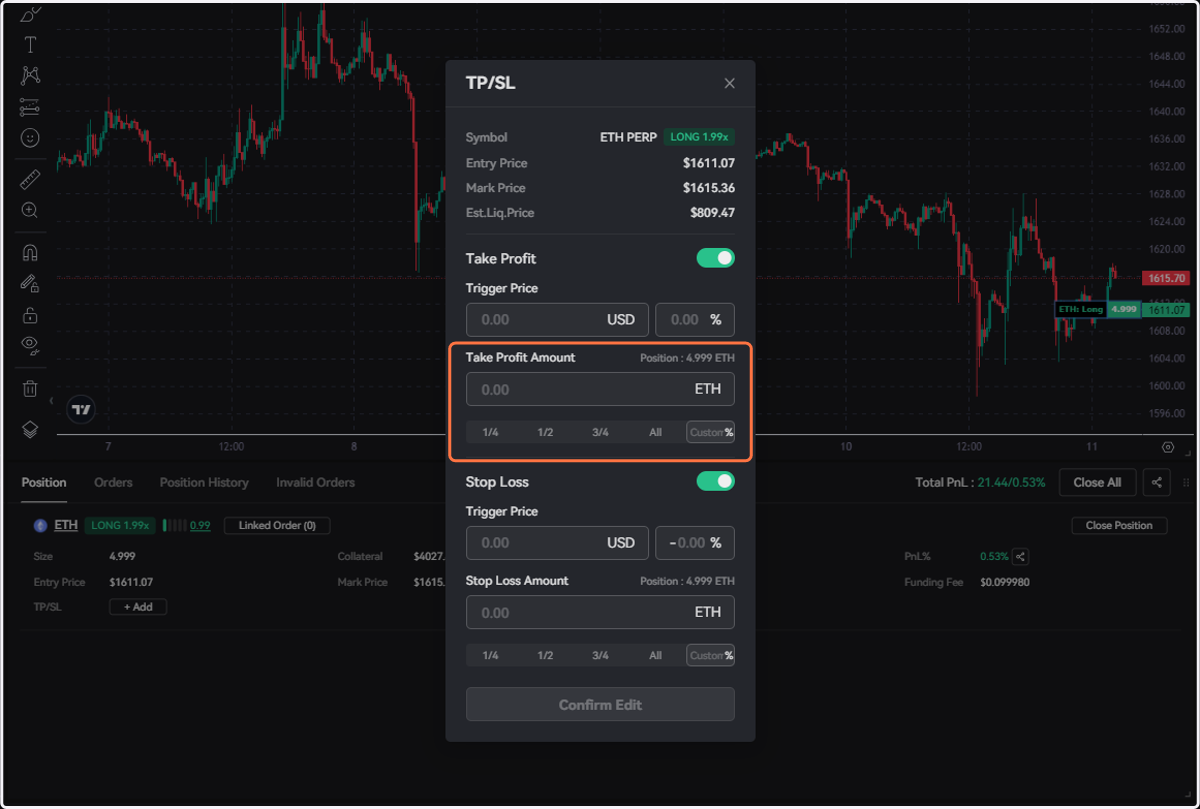Select the Text tool in chart toolbar
The height and width of the screenshot is (809, 1200).
(30, 44)
